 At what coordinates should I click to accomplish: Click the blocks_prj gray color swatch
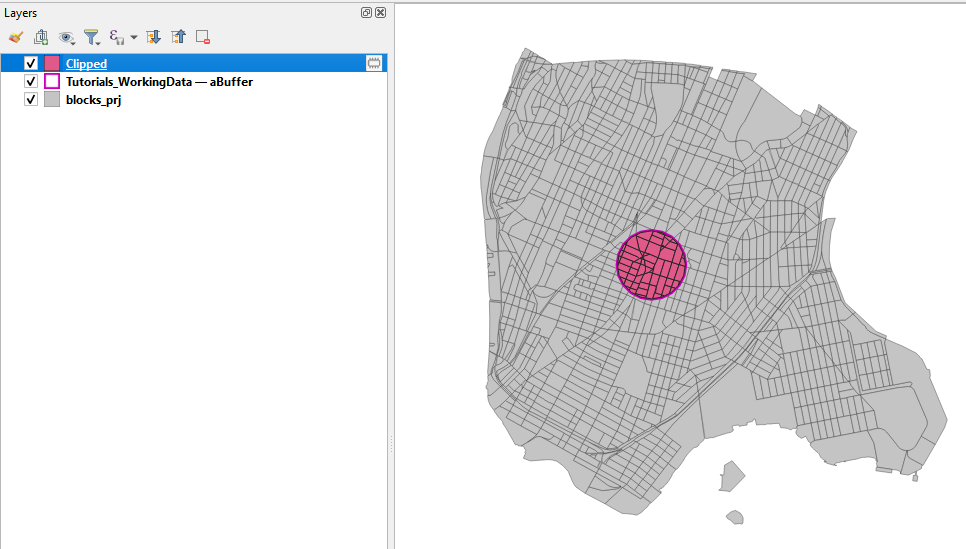[52, 99]
